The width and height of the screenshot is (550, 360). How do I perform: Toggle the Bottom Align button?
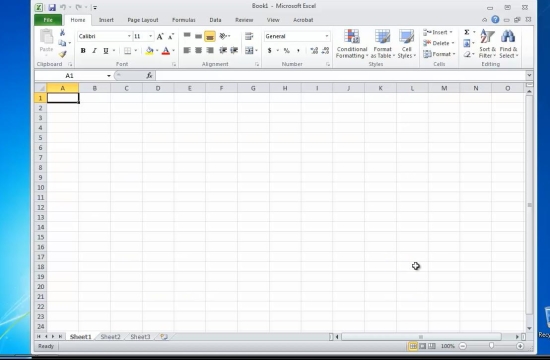coord(210,36)
